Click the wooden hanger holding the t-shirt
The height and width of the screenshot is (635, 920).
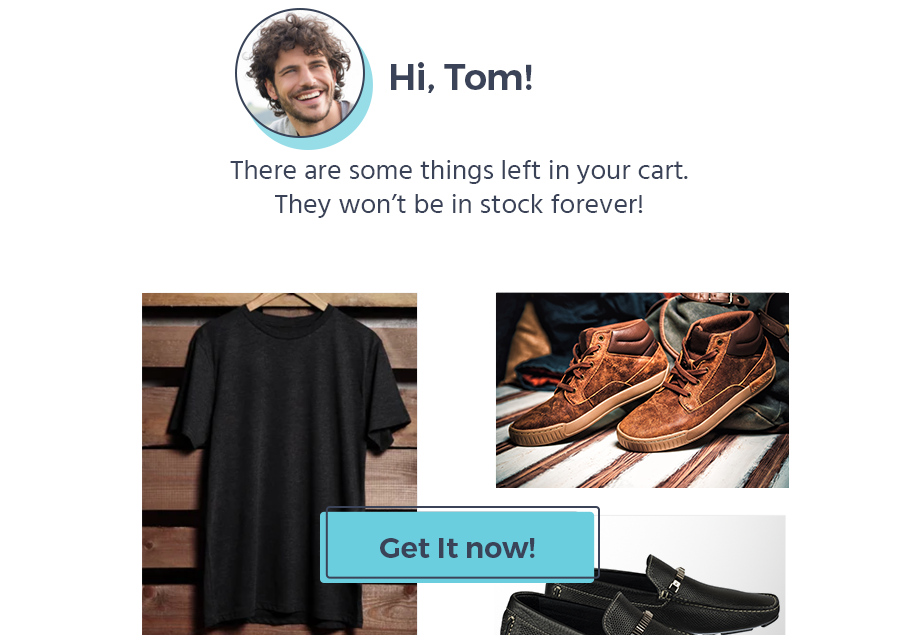287,300
